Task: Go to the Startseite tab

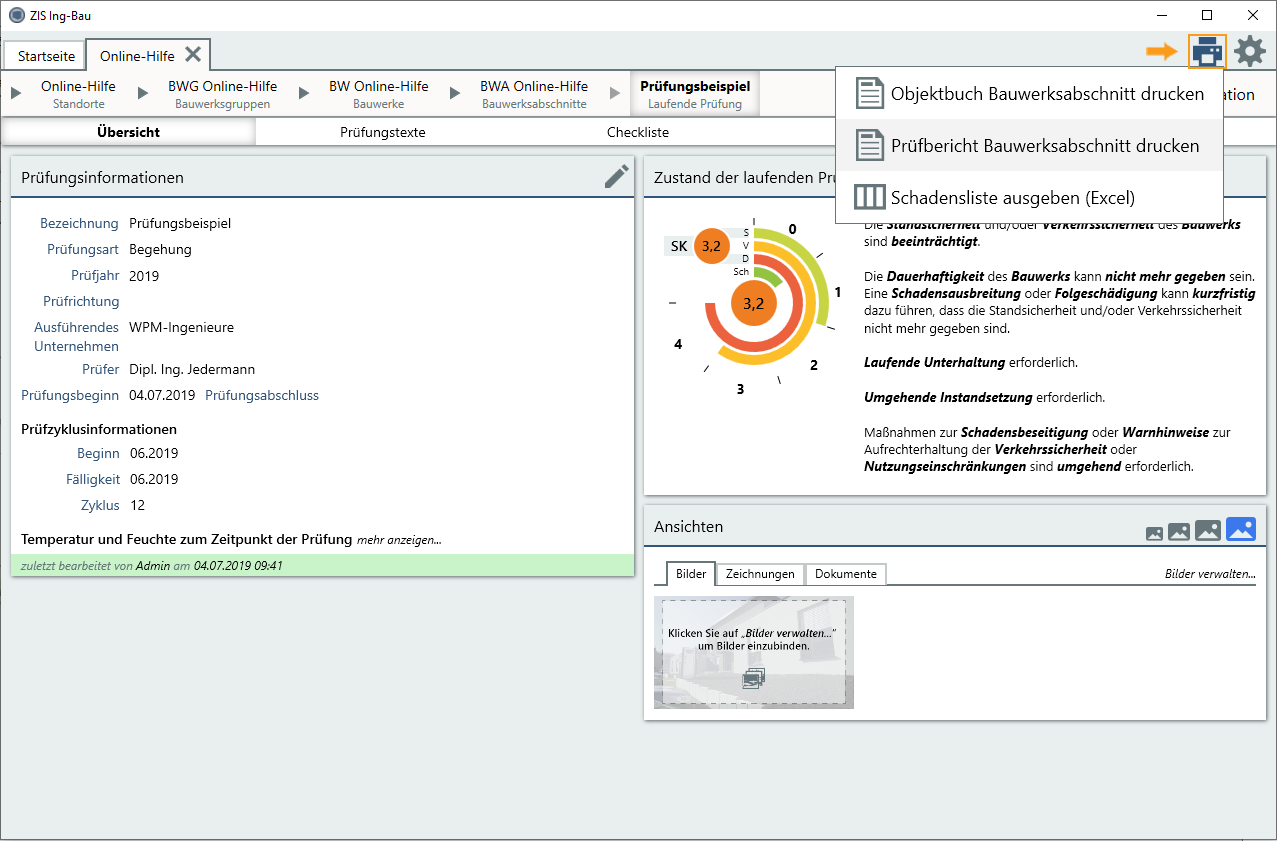Action: point(46,56)
